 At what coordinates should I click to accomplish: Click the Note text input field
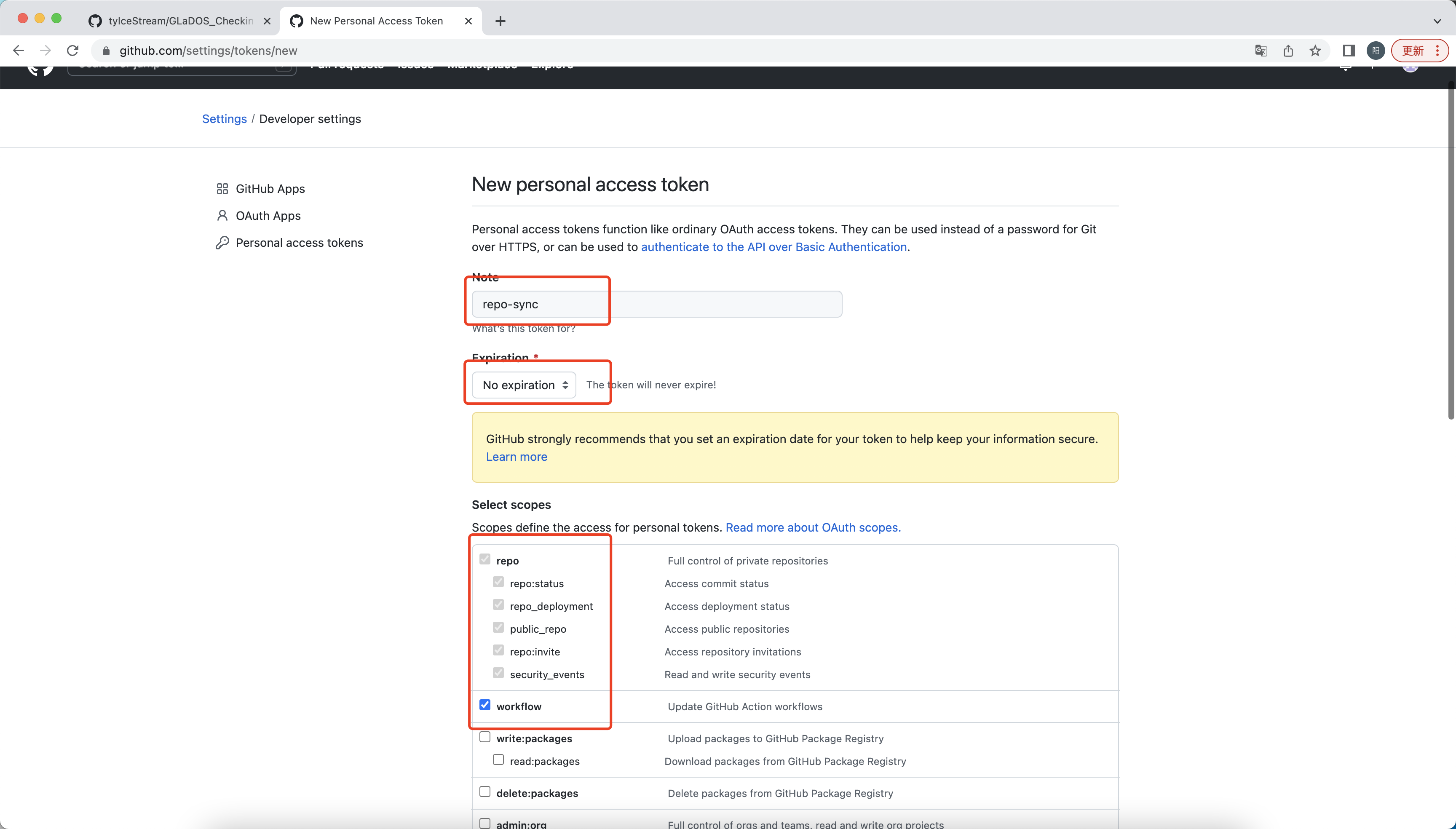point(656,304)
